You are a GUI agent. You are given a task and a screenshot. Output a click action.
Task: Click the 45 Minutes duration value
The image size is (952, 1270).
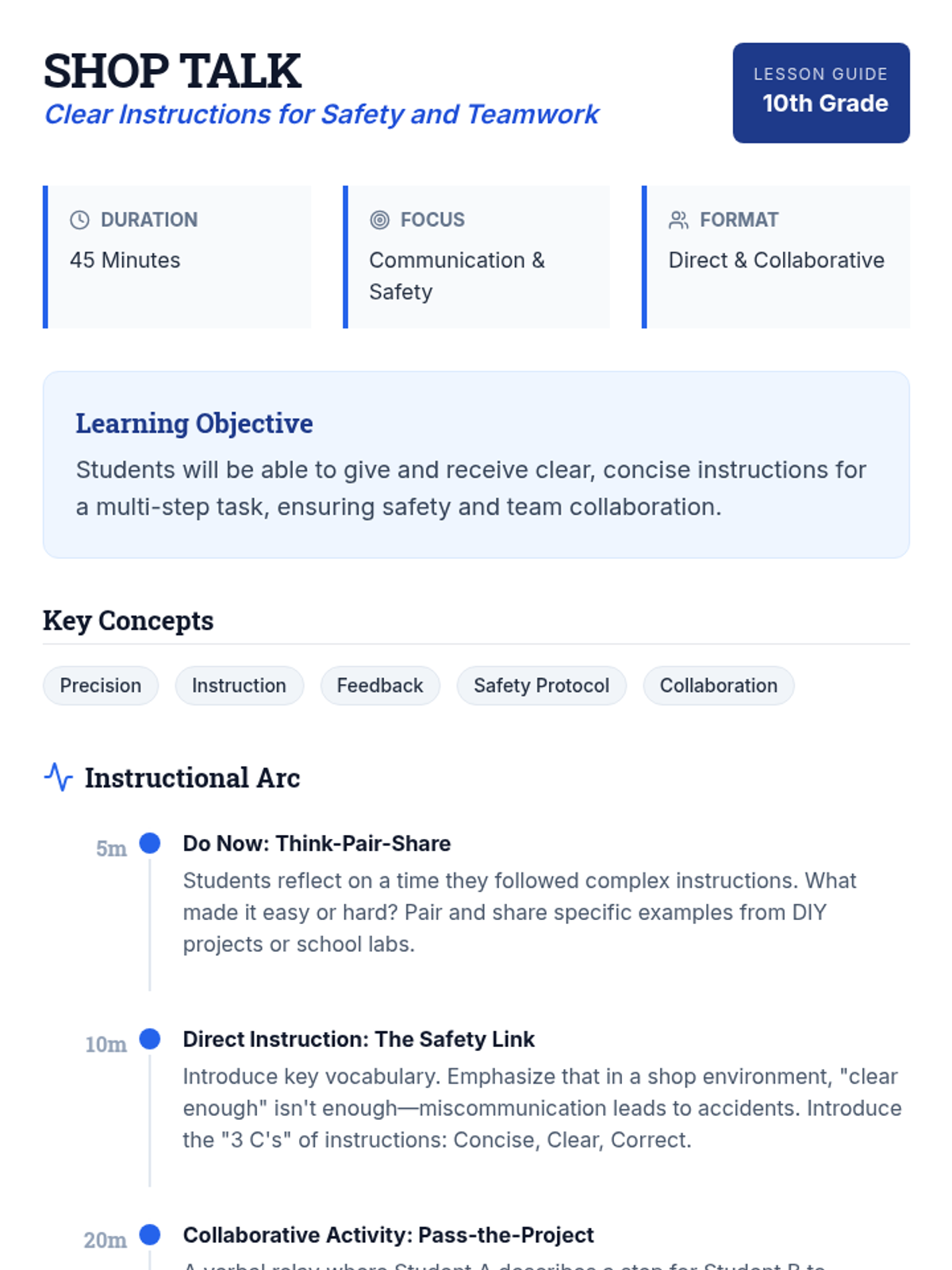(x=125, y=260)
